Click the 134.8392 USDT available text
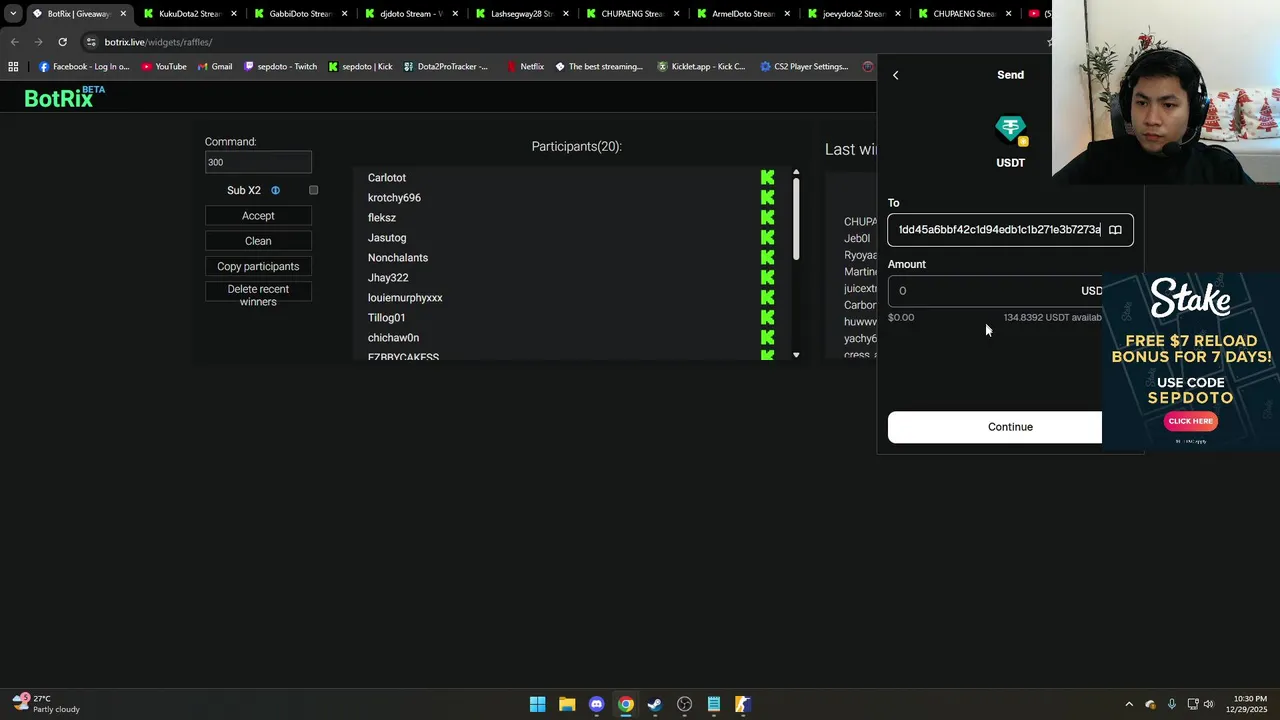This screenshot has width=1280, height=720. tap(1052, 317)
